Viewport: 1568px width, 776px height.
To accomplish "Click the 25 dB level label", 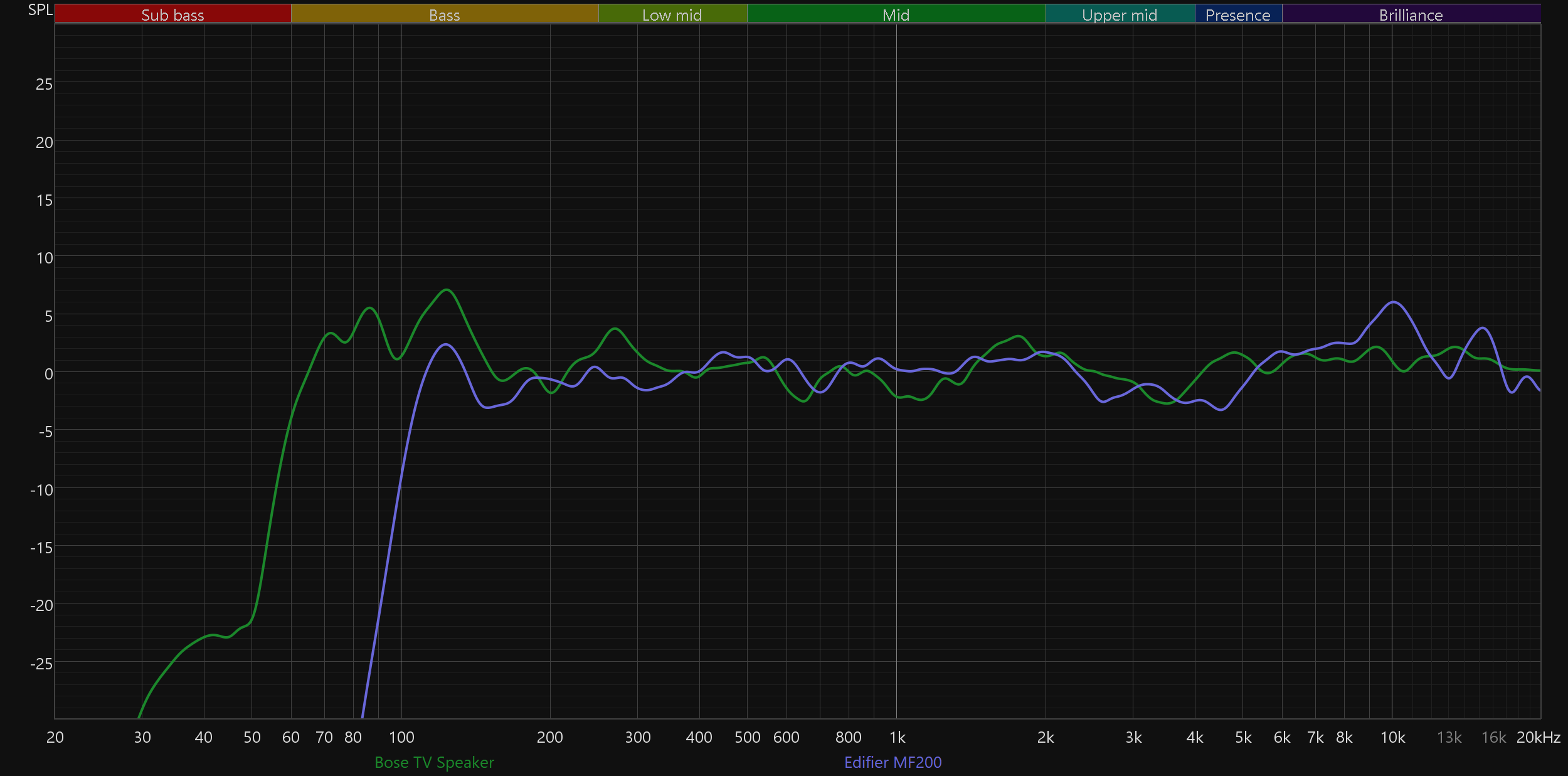I will [44, 84].
